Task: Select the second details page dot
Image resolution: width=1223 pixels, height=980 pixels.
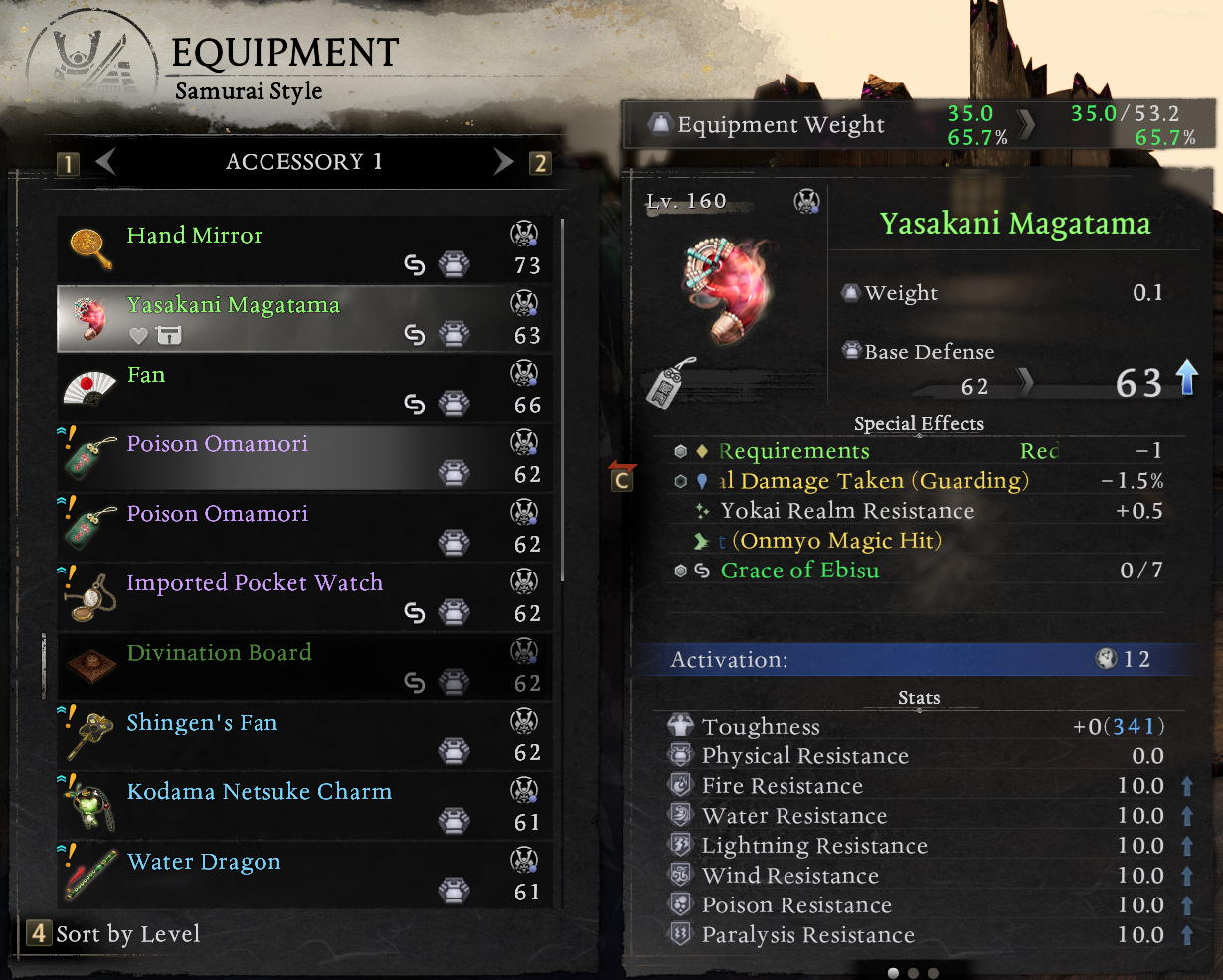Action: click(913, 973)
